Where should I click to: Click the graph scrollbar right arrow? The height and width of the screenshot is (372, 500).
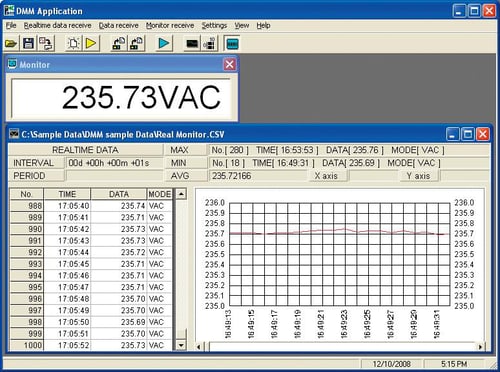[480, 347]
